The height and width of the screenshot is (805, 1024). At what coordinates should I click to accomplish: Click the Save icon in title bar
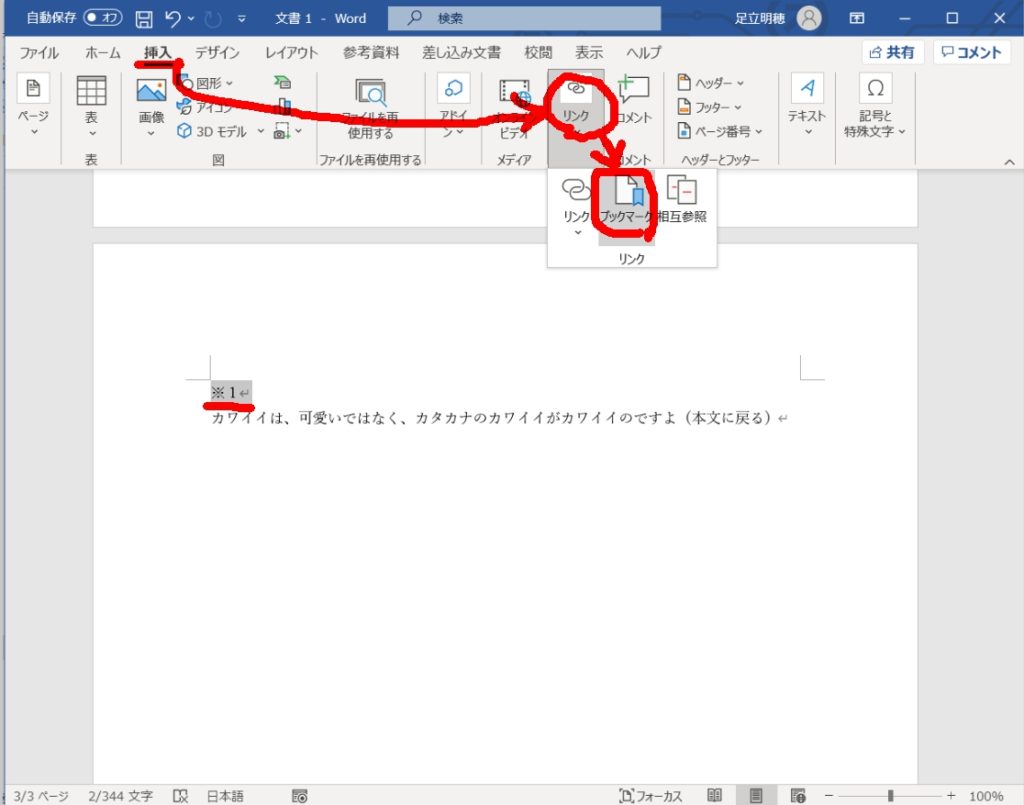click(144, 19)
